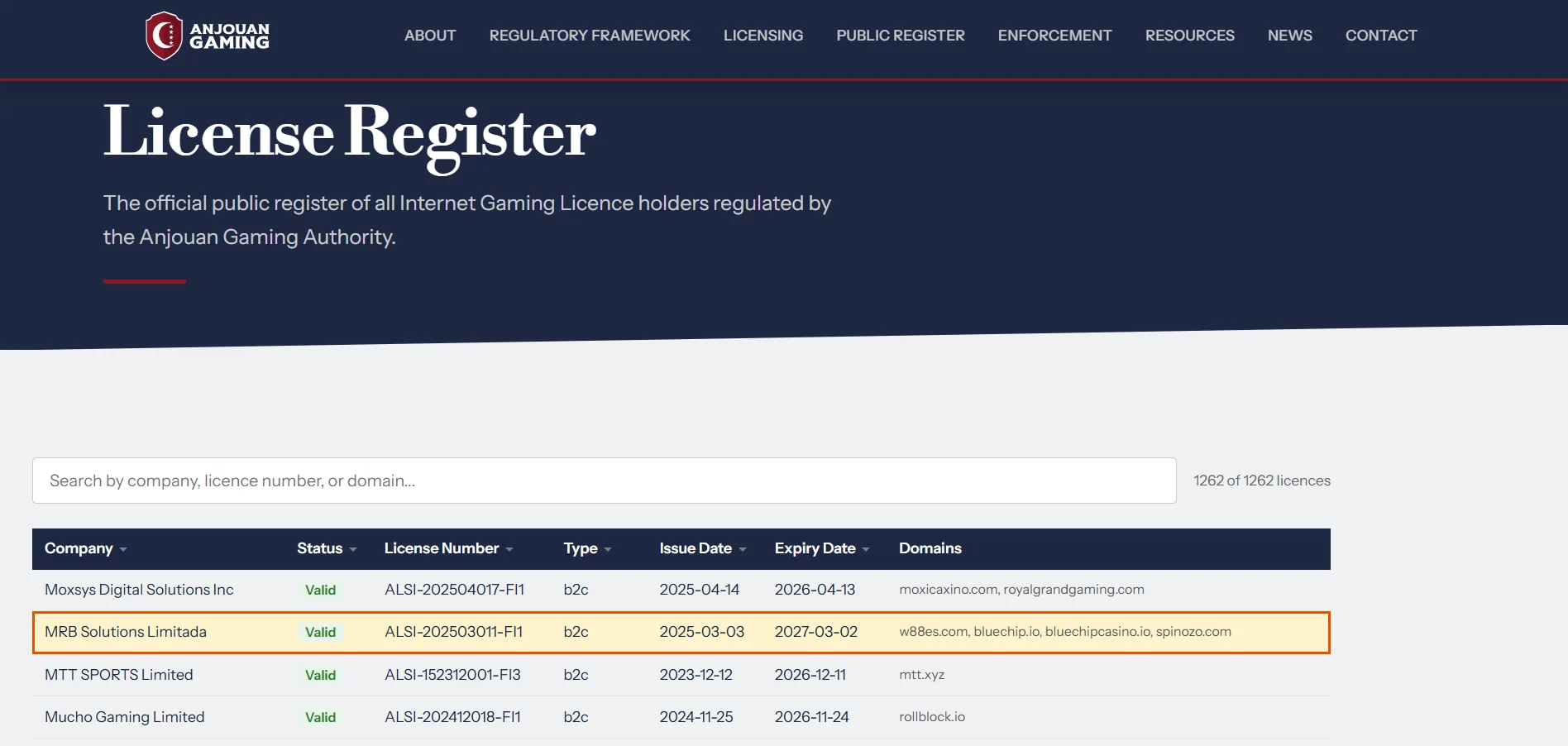Viewport: 1568px width, 746px height.
Task: Open the ENFORCEMENT navigation item
Action: pos(1054,36)
